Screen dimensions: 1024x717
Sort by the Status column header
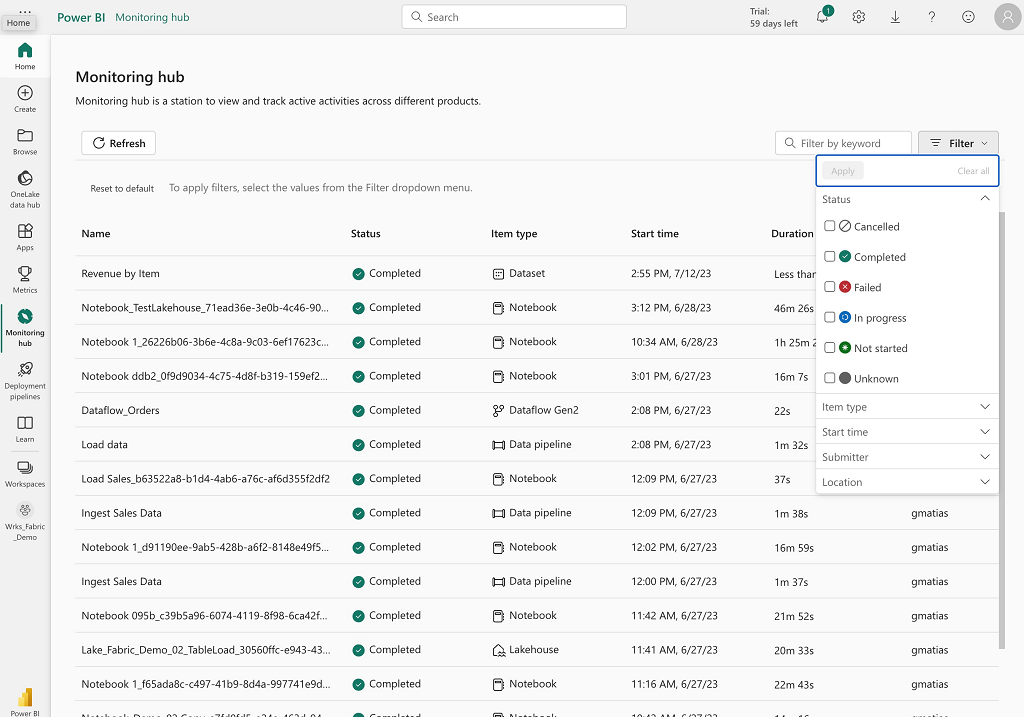click(366, 234)
